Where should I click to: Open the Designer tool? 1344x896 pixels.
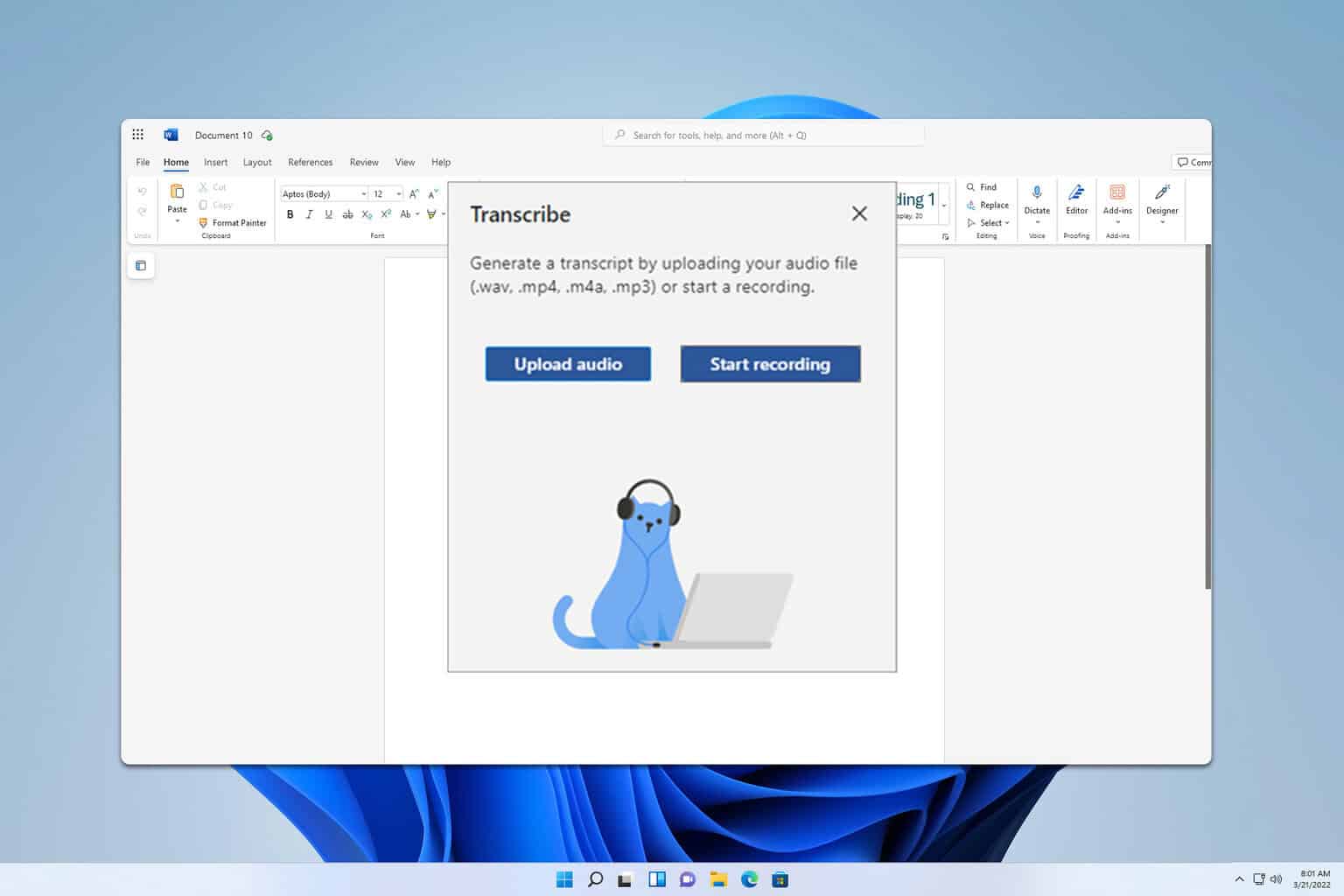tap(1162, 199)
